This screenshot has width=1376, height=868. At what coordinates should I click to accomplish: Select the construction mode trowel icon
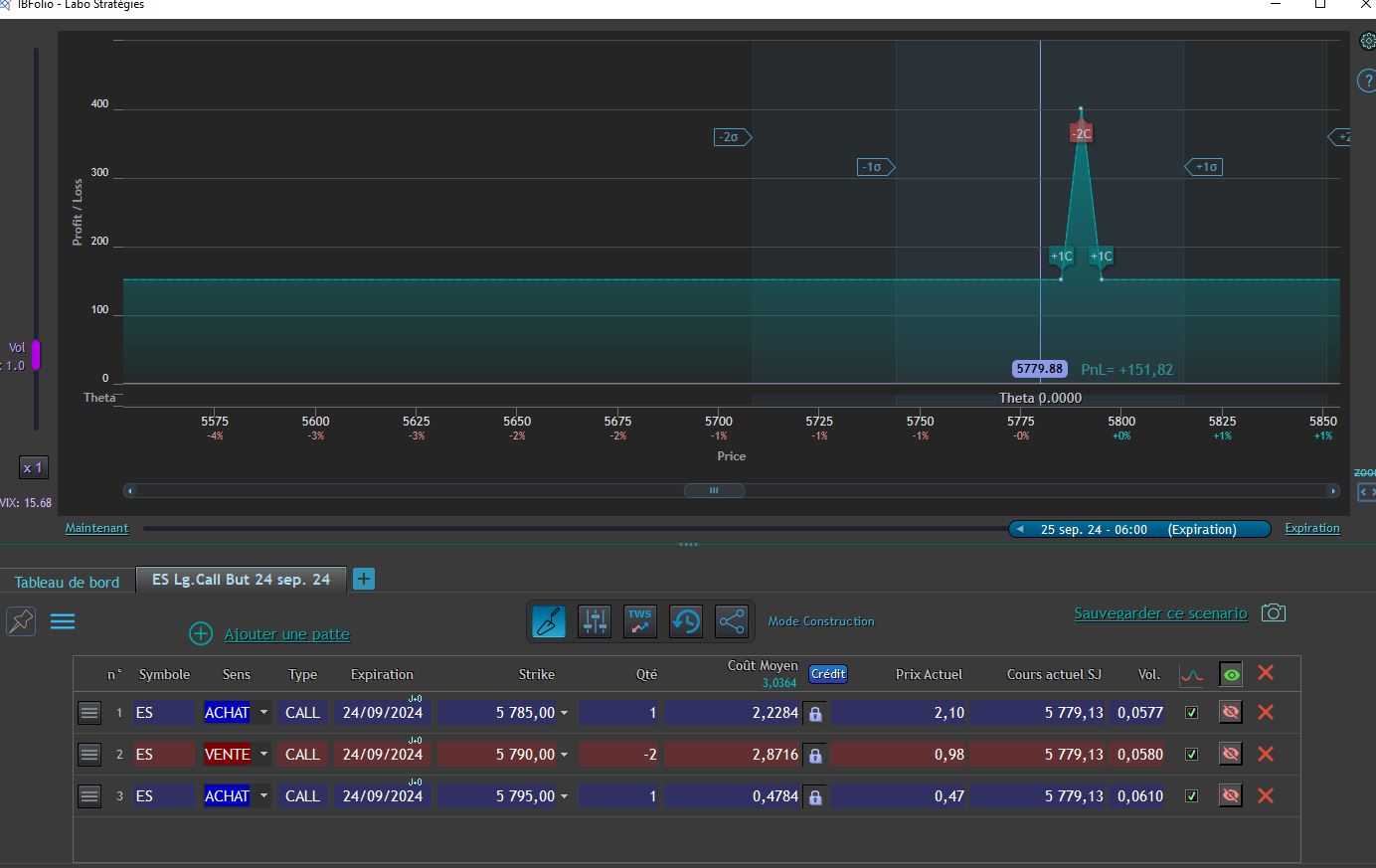(549, 621)
